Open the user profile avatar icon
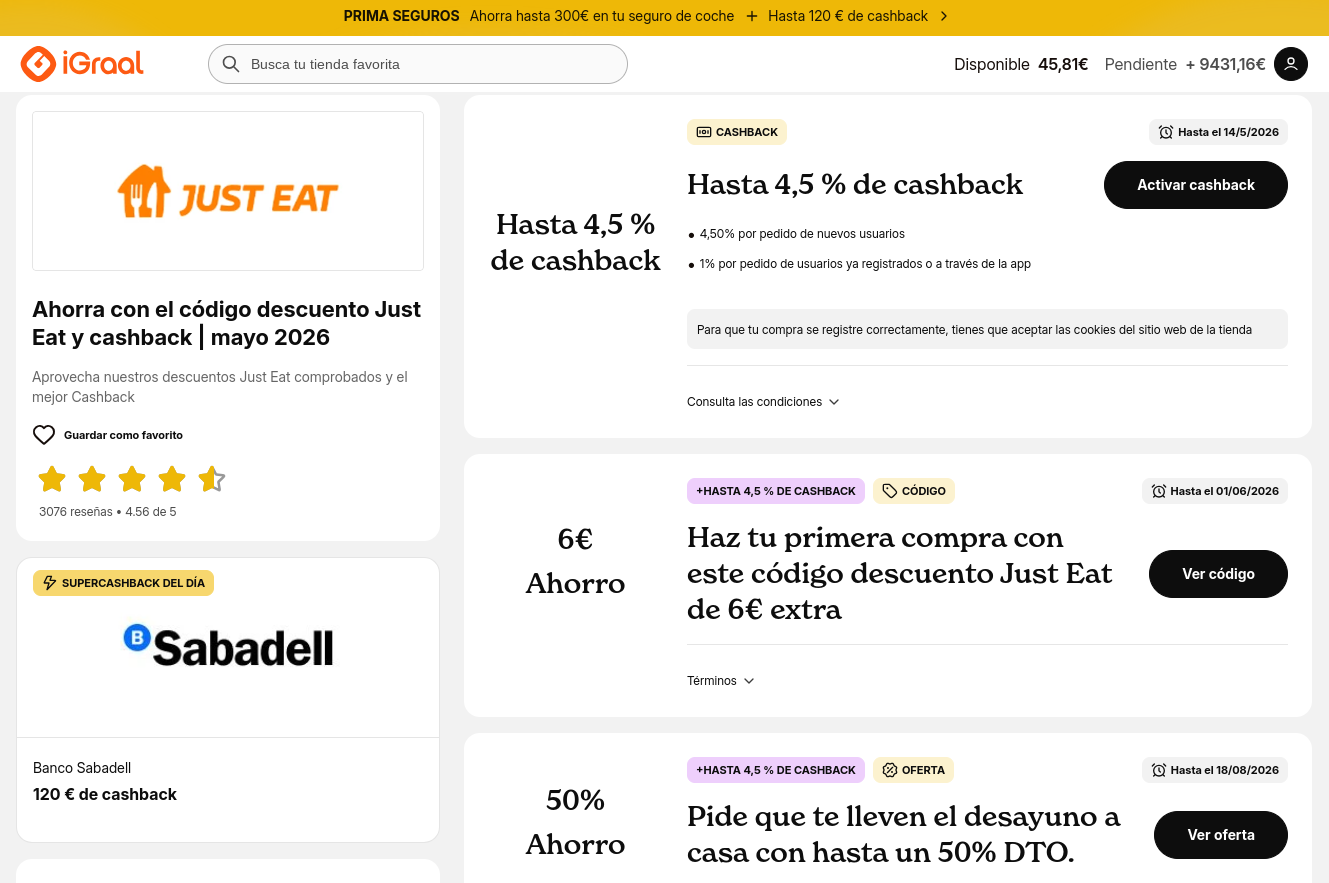This screenshot has height=883, width=1329. click(x=1291, y=64)
